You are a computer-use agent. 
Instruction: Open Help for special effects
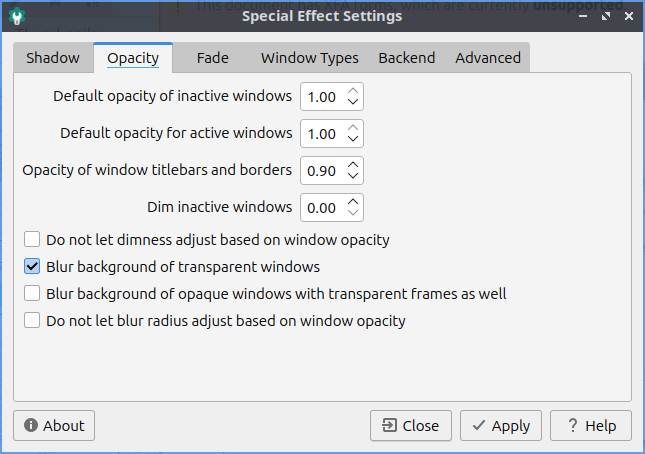tap(590, 425)
